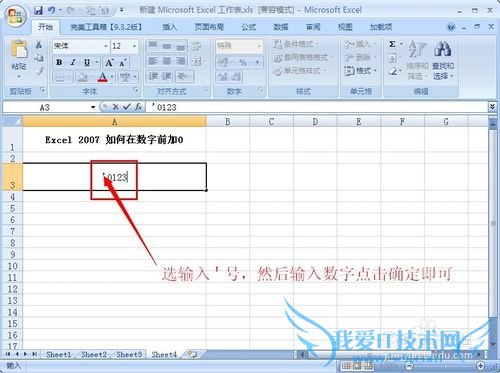Open the 公式 (Formulas) tab
Screen dimensions: 500x373
point(249,27)
